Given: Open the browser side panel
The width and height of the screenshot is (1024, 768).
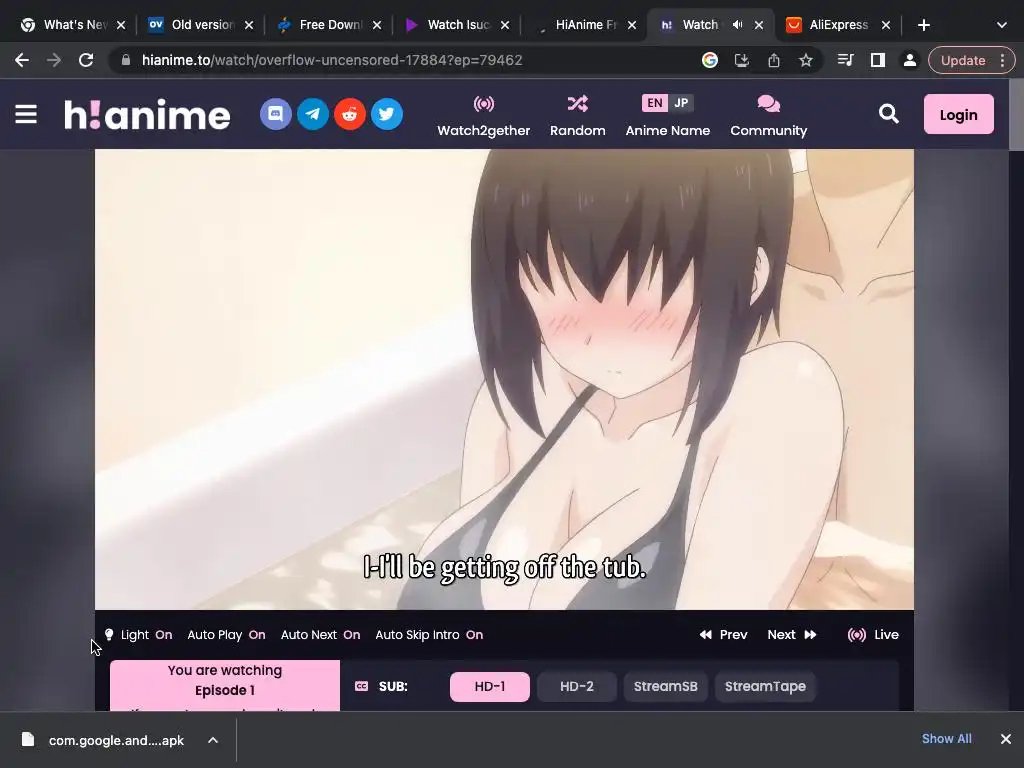Looking at the screenshot, I should pos(878,60).
